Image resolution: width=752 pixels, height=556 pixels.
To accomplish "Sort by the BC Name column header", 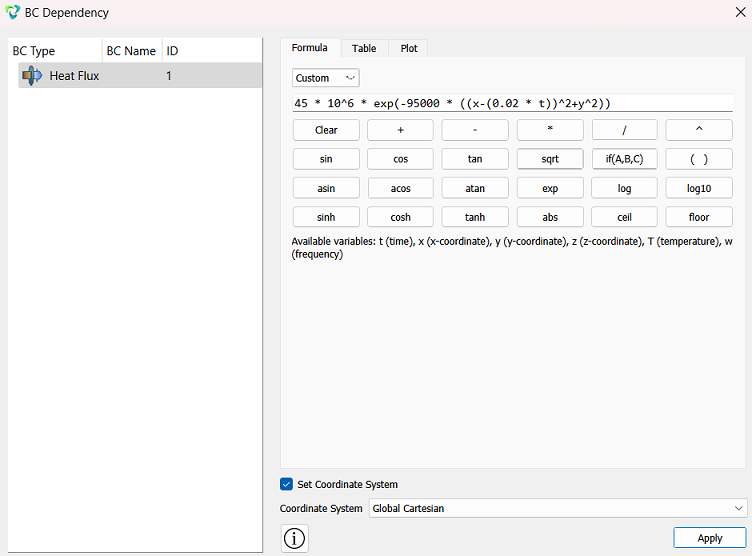I will click(x=131, y=51).
